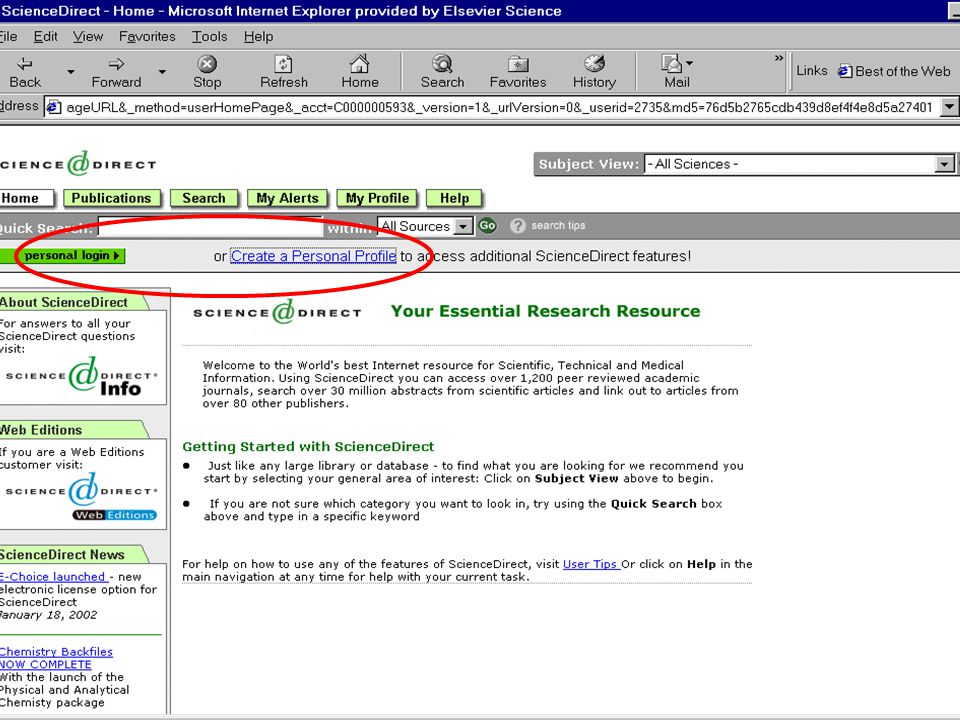Open the All Sources dropdown
960x720 pixels.
(x=424, y=227)
